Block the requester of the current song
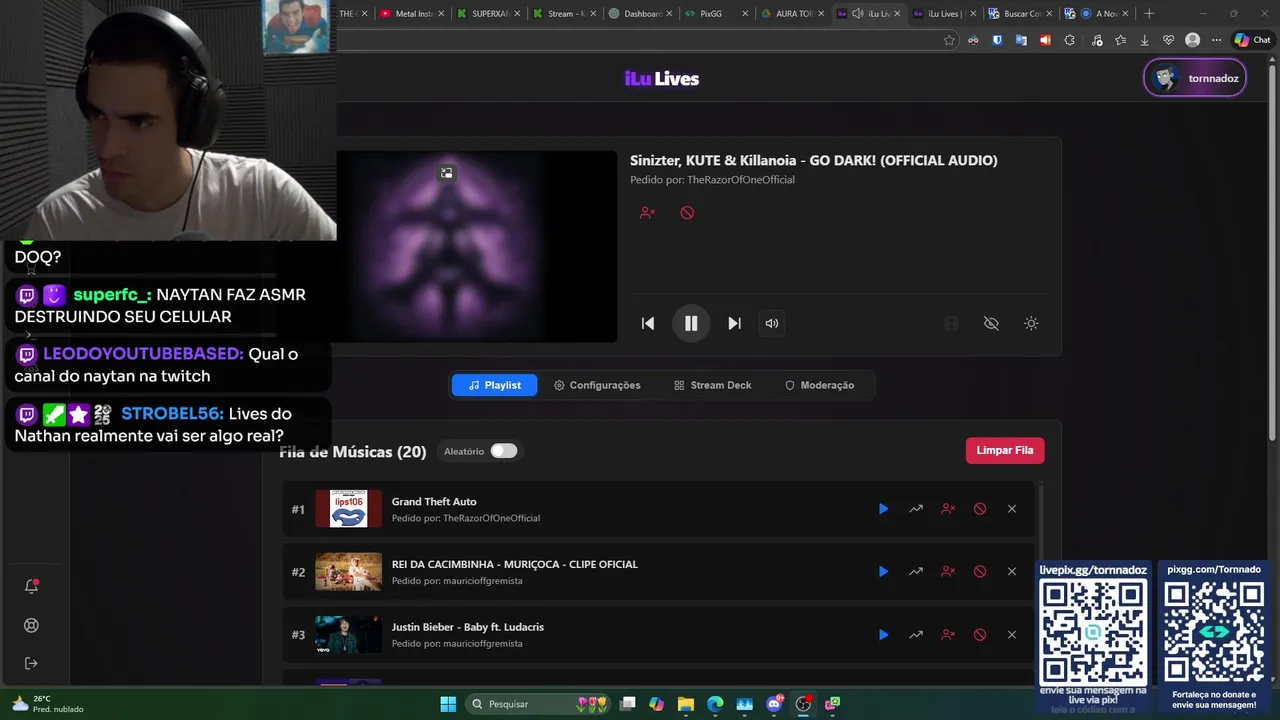1280x720 pixels. 647,213
